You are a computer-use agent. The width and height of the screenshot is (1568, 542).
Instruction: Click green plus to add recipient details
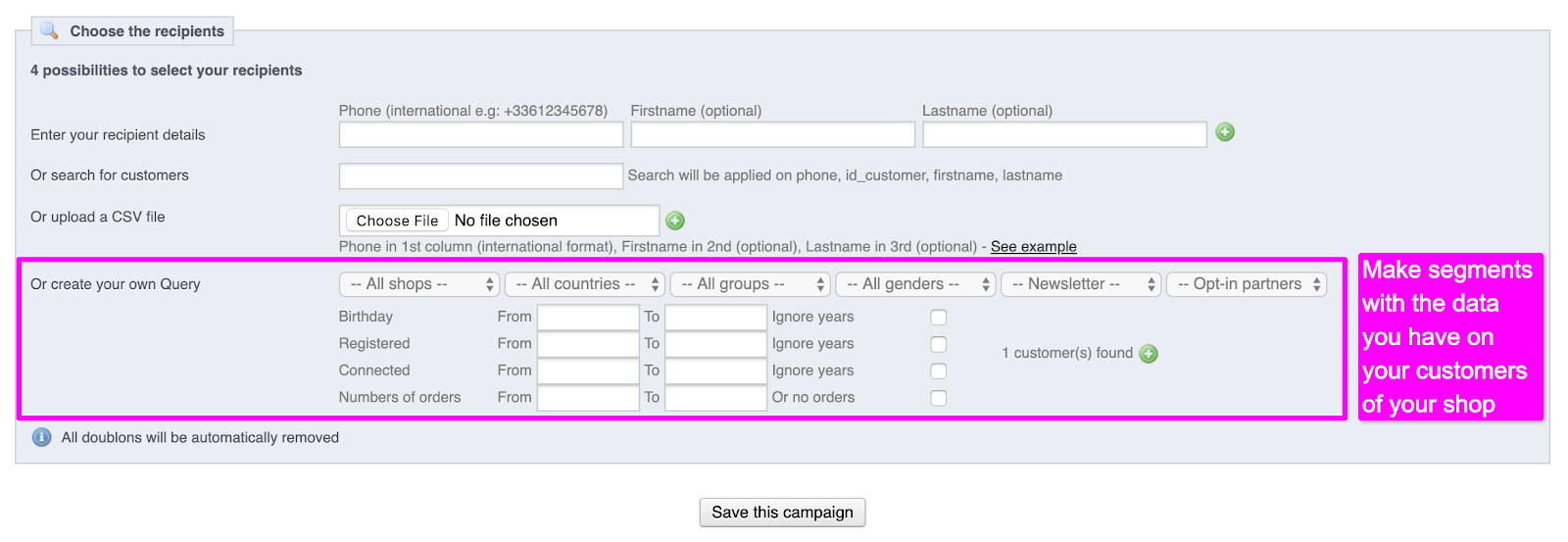click(1224, 132)
